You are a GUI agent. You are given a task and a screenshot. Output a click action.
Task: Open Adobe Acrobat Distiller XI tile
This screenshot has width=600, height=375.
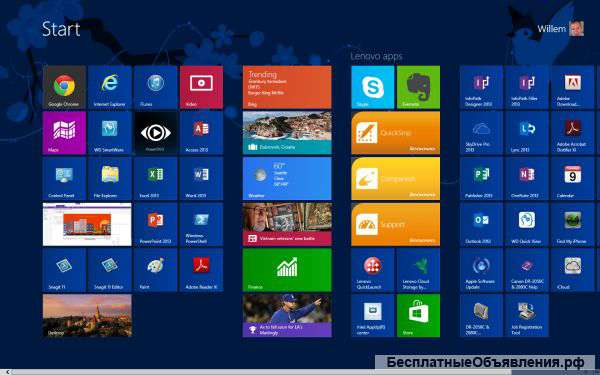click(x=573, y=133)
